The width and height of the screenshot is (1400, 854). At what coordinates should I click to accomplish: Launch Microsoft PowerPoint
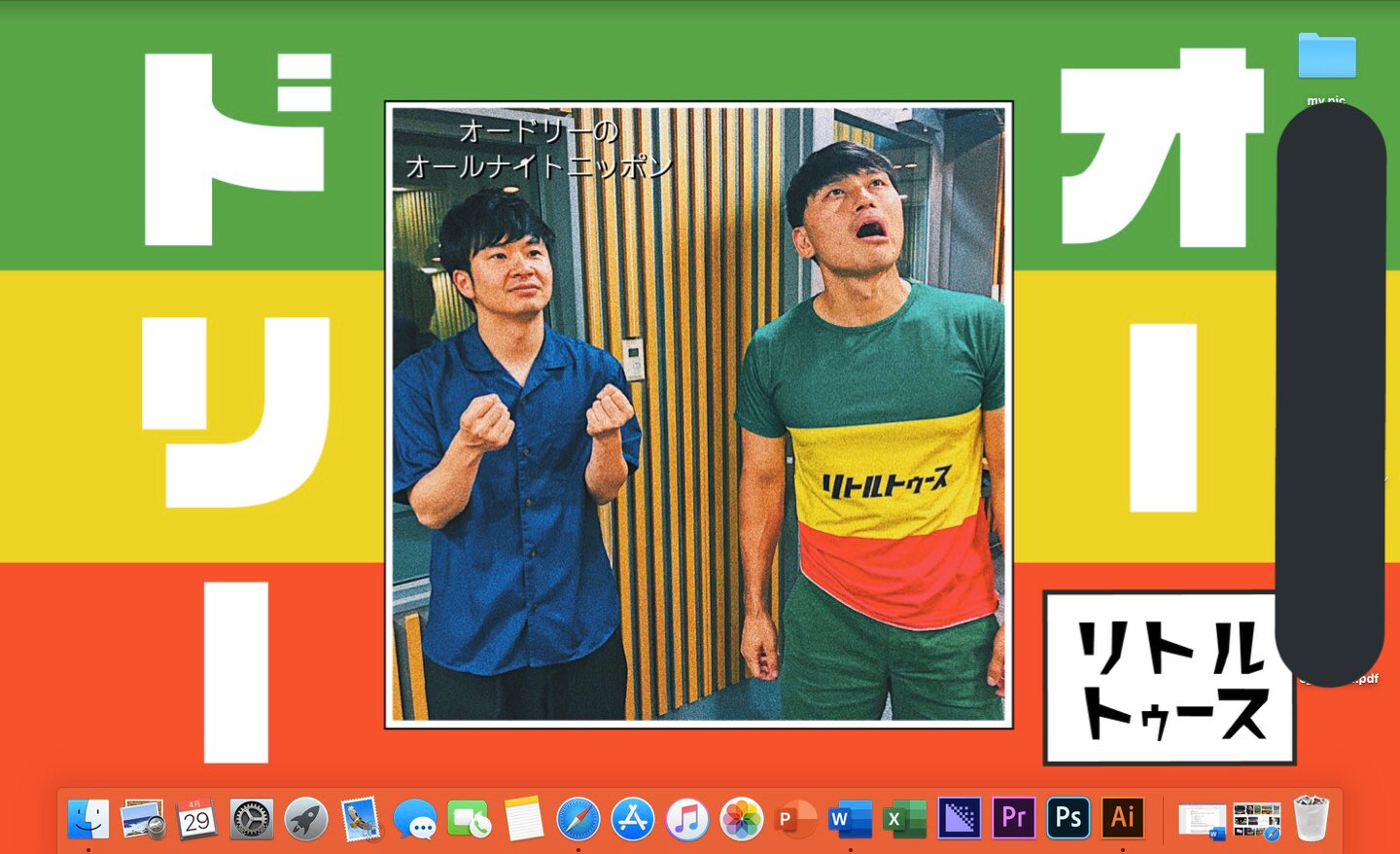796,819
